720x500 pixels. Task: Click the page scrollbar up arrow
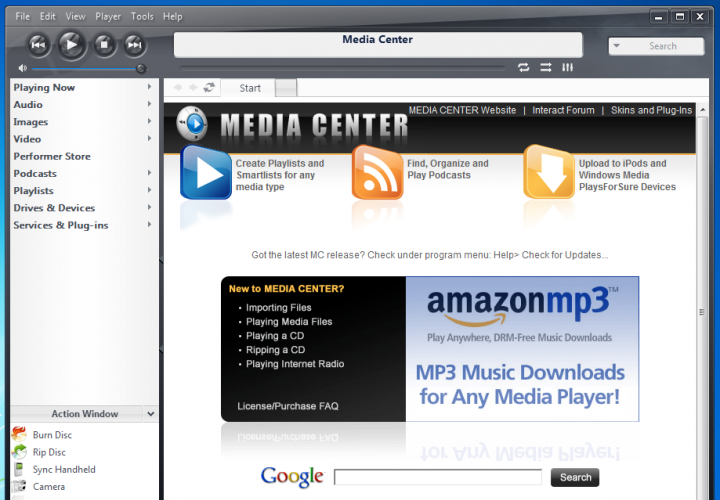tap(703, 110)
